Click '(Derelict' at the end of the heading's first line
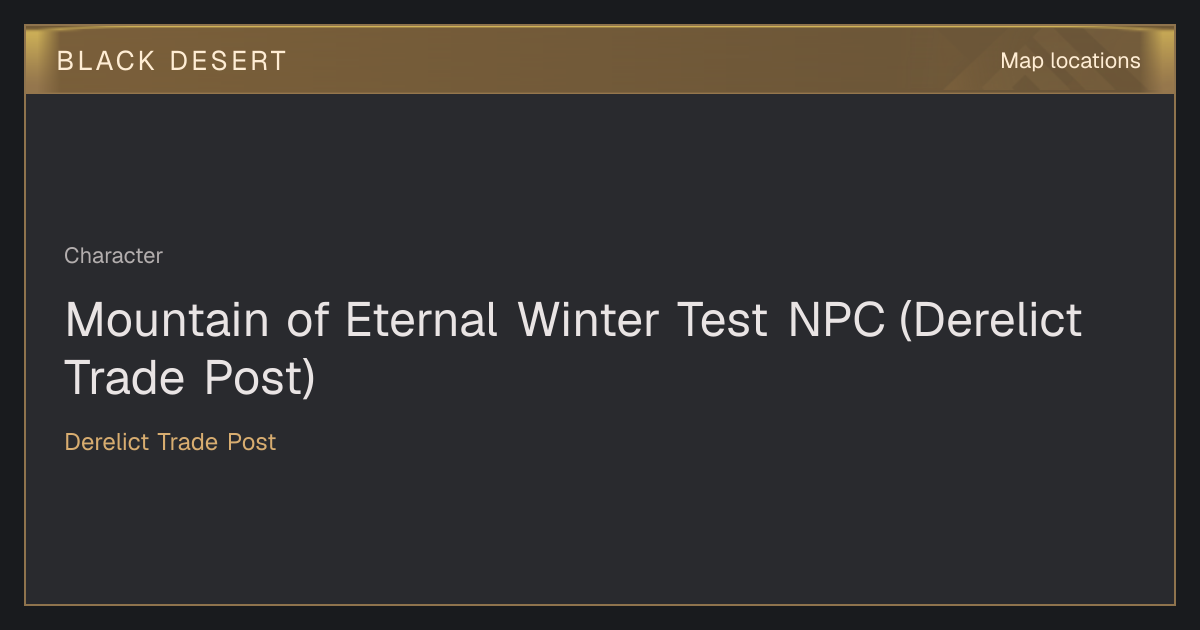1200x630 pixels. [x=991, y=322]
